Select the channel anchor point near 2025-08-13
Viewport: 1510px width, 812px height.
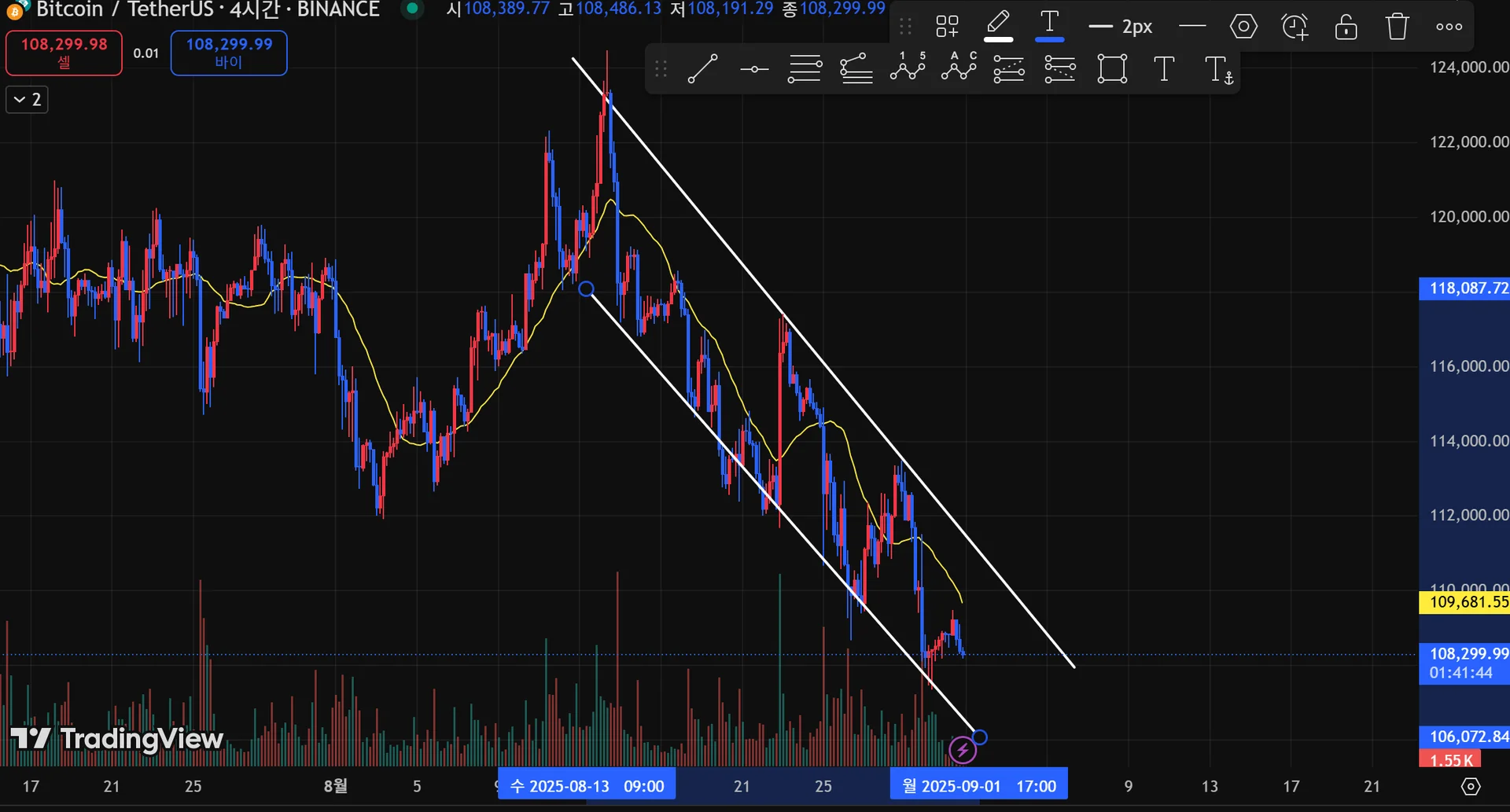[x=586, y=289]
